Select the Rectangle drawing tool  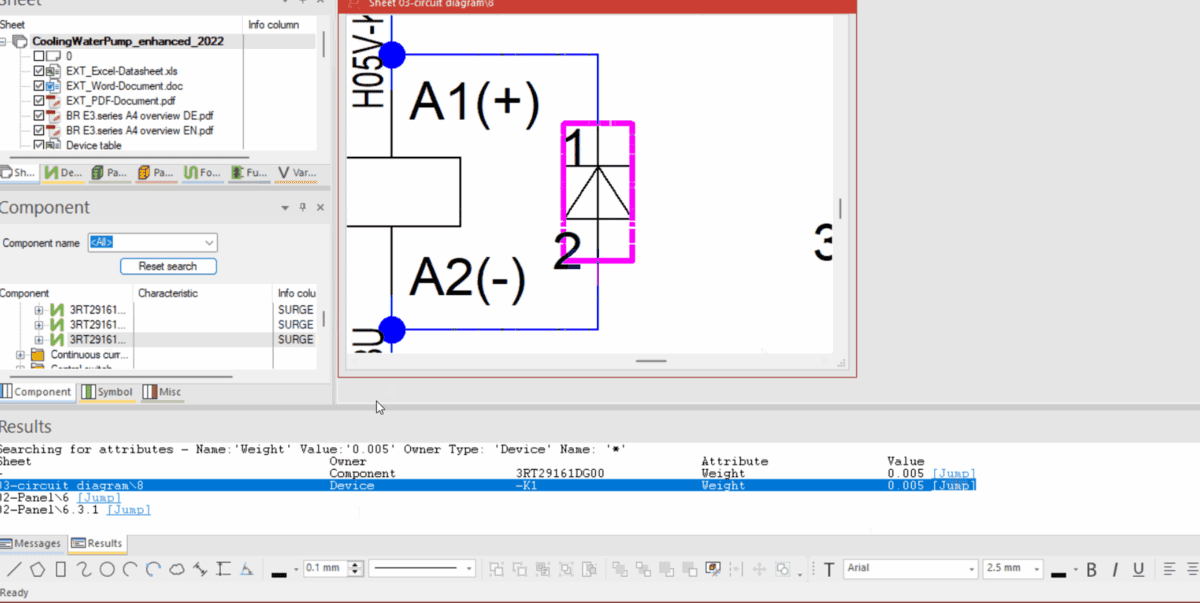click(x=59, y=568)
